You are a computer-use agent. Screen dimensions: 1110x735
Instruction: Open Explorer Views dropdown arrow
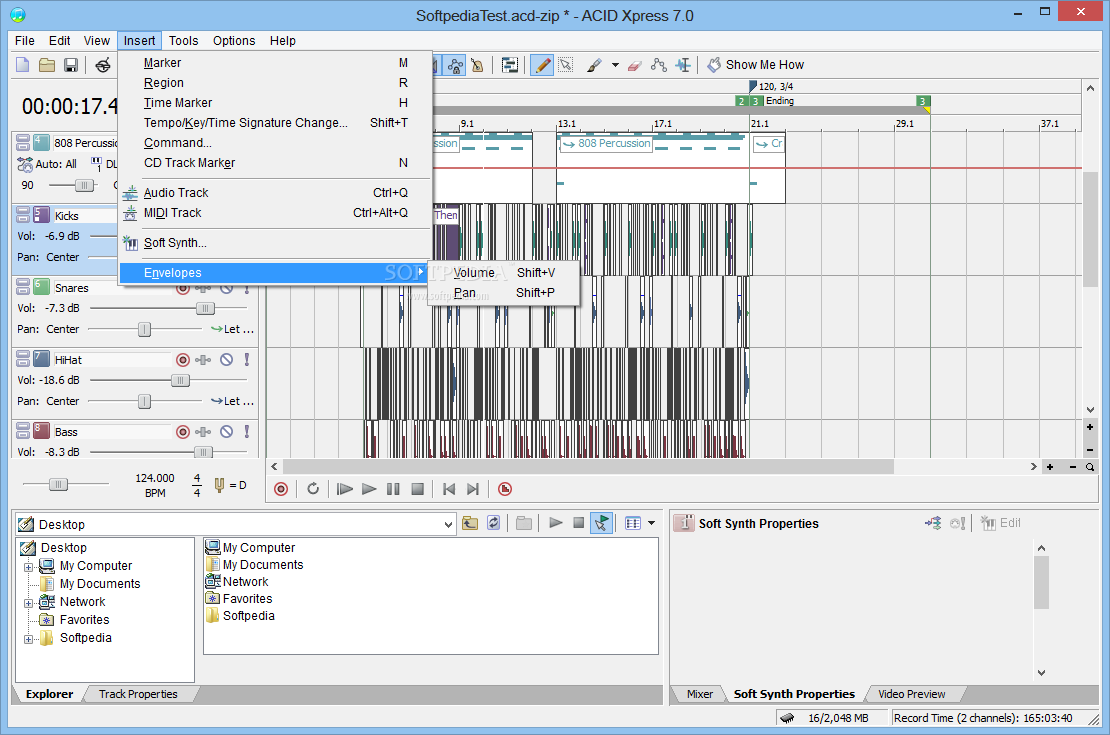tap(652, 523)
